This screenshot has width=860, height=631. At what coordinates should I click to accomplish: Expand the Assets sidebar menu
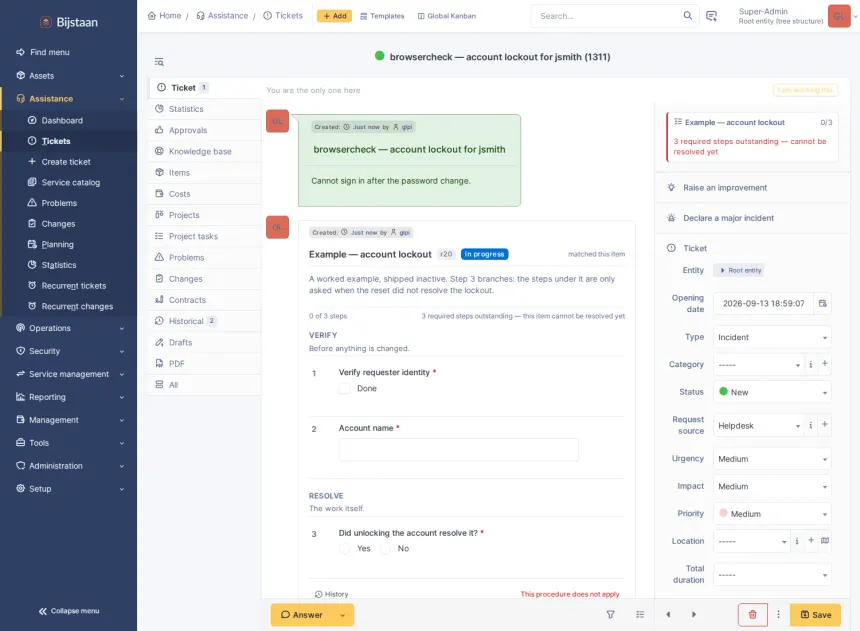click(x=69, y=76)
